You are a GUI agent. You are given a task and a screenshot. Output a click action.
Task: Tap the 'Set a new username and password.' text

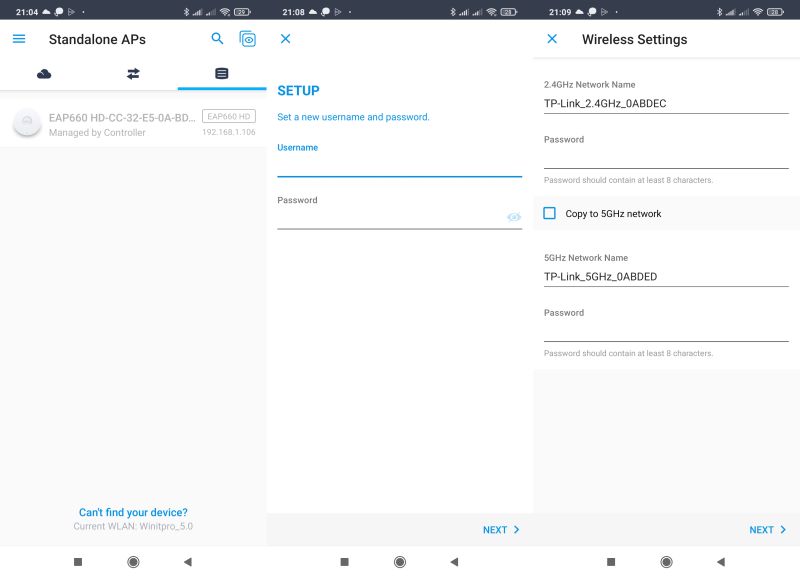(353, 117)
